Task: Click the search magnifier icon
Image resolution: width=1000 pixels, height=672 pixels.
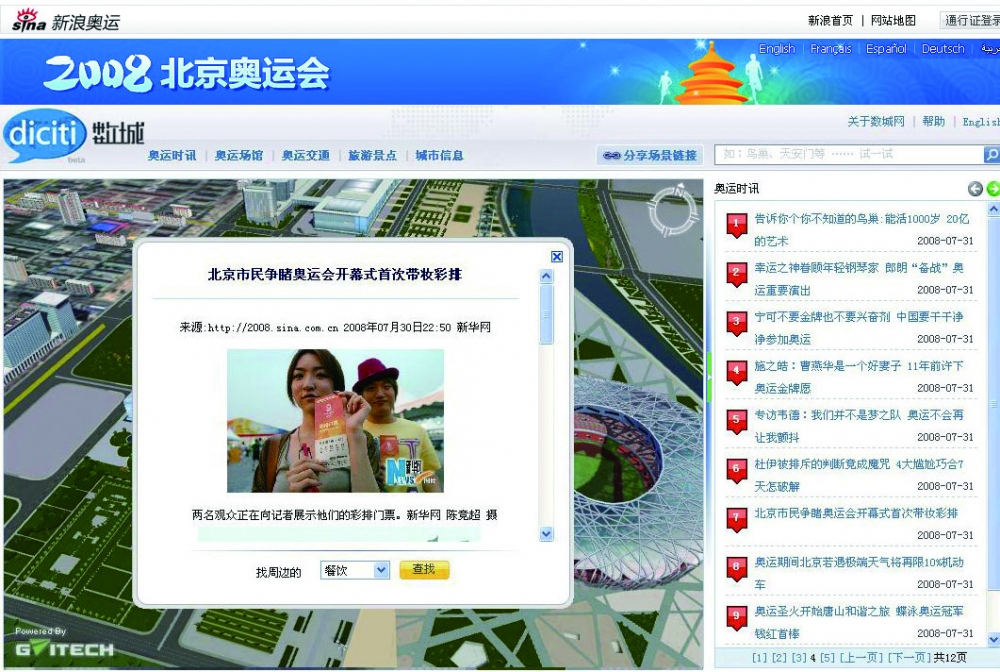Action: 990,155
